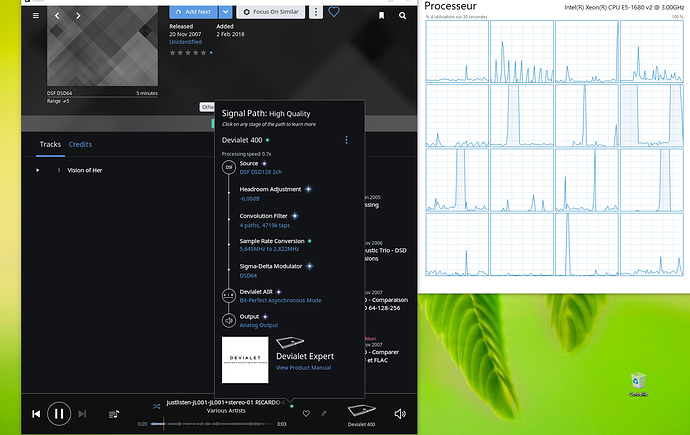Play track Vision of Her arrow
The width and height of the screenshot is (690, 435).
click(37, 170)
